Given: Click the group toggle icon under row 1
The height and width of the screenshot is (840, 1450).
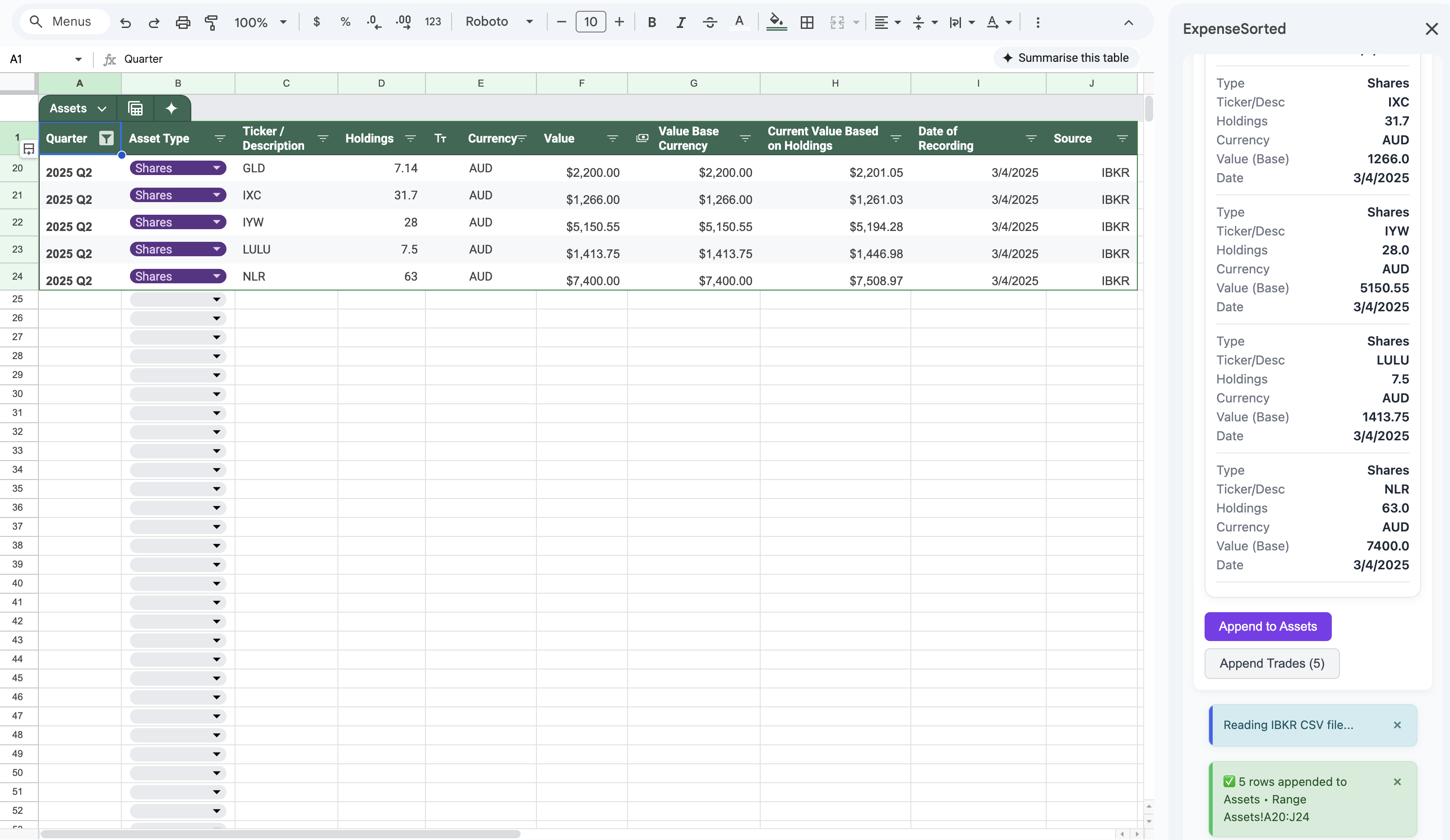Looking at the screenshot, I should [x=29, y=150].
